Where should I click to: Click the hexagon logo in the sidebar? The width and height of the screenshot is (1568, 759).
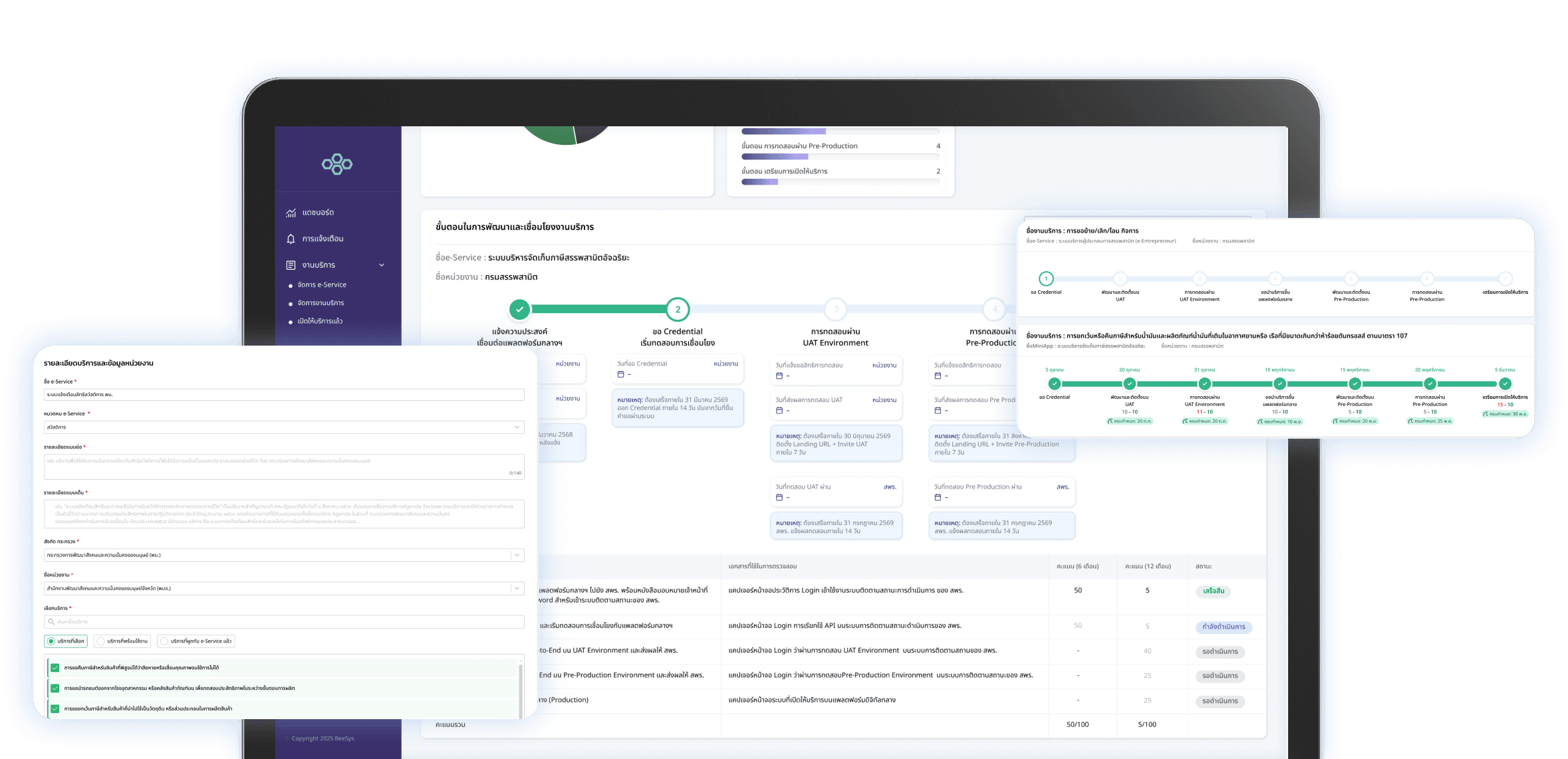tap(337, 163)
